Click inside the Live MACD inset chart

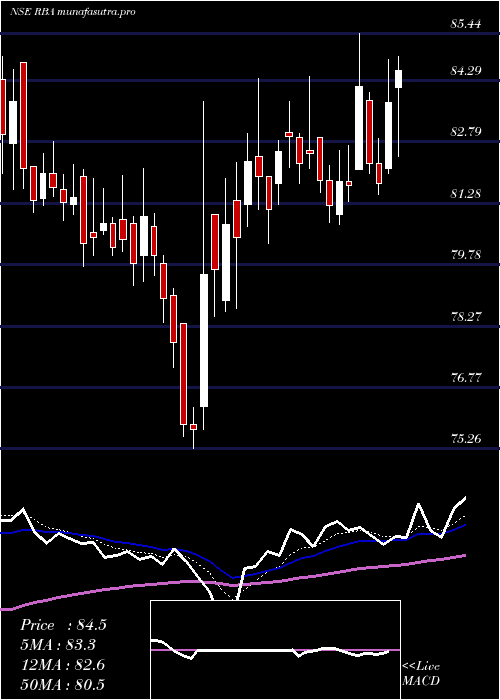[x=275, y=650]
